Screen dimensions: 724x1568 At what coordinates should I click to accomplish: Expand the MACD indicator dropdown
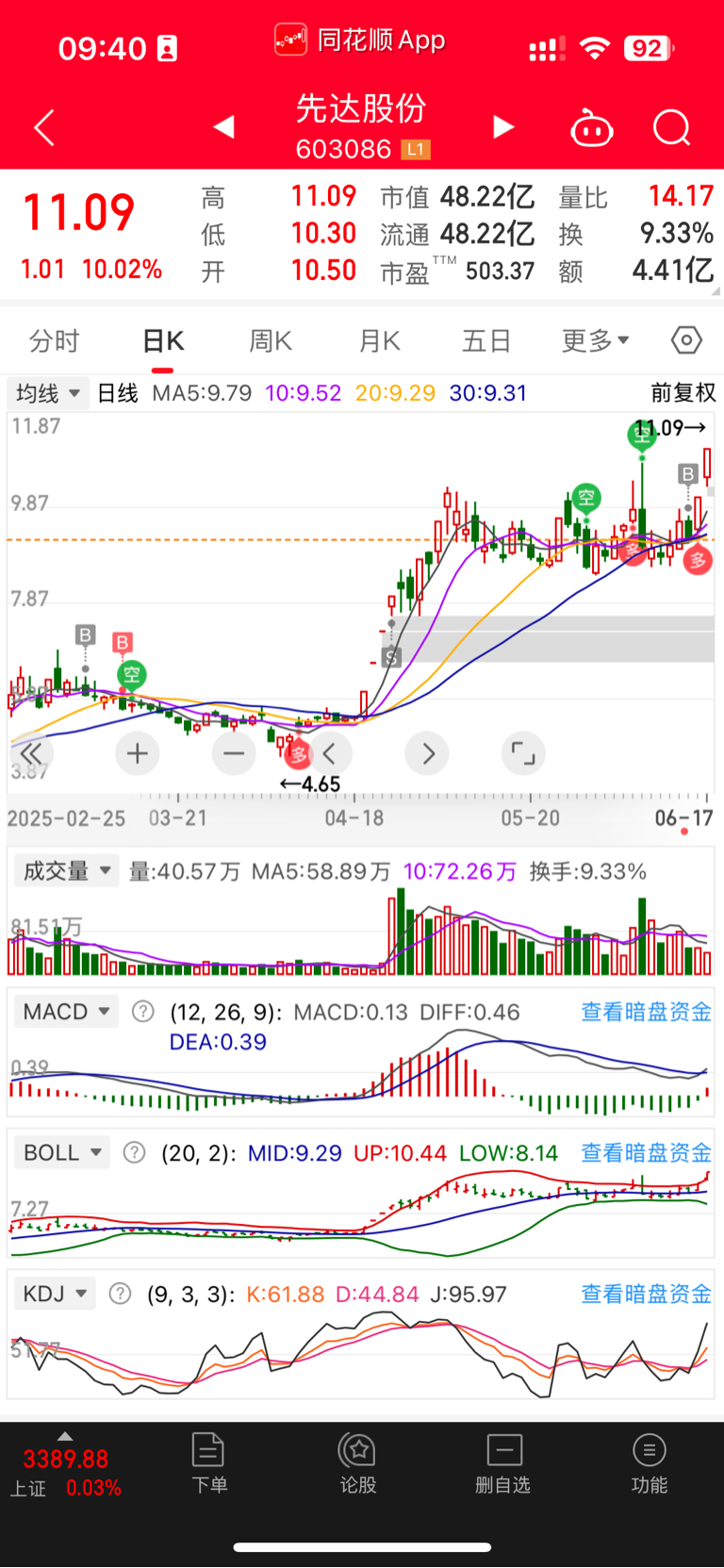coord(66,1012)
